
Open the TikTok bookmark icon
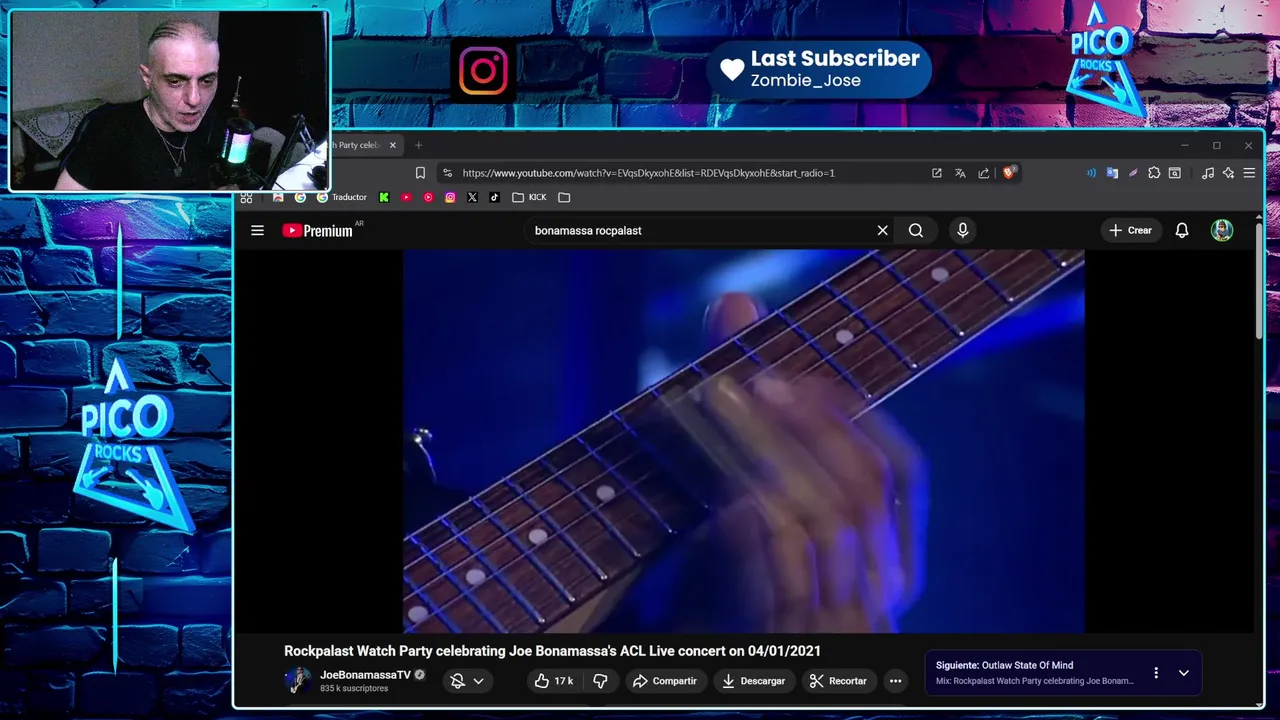pos(494,197)
